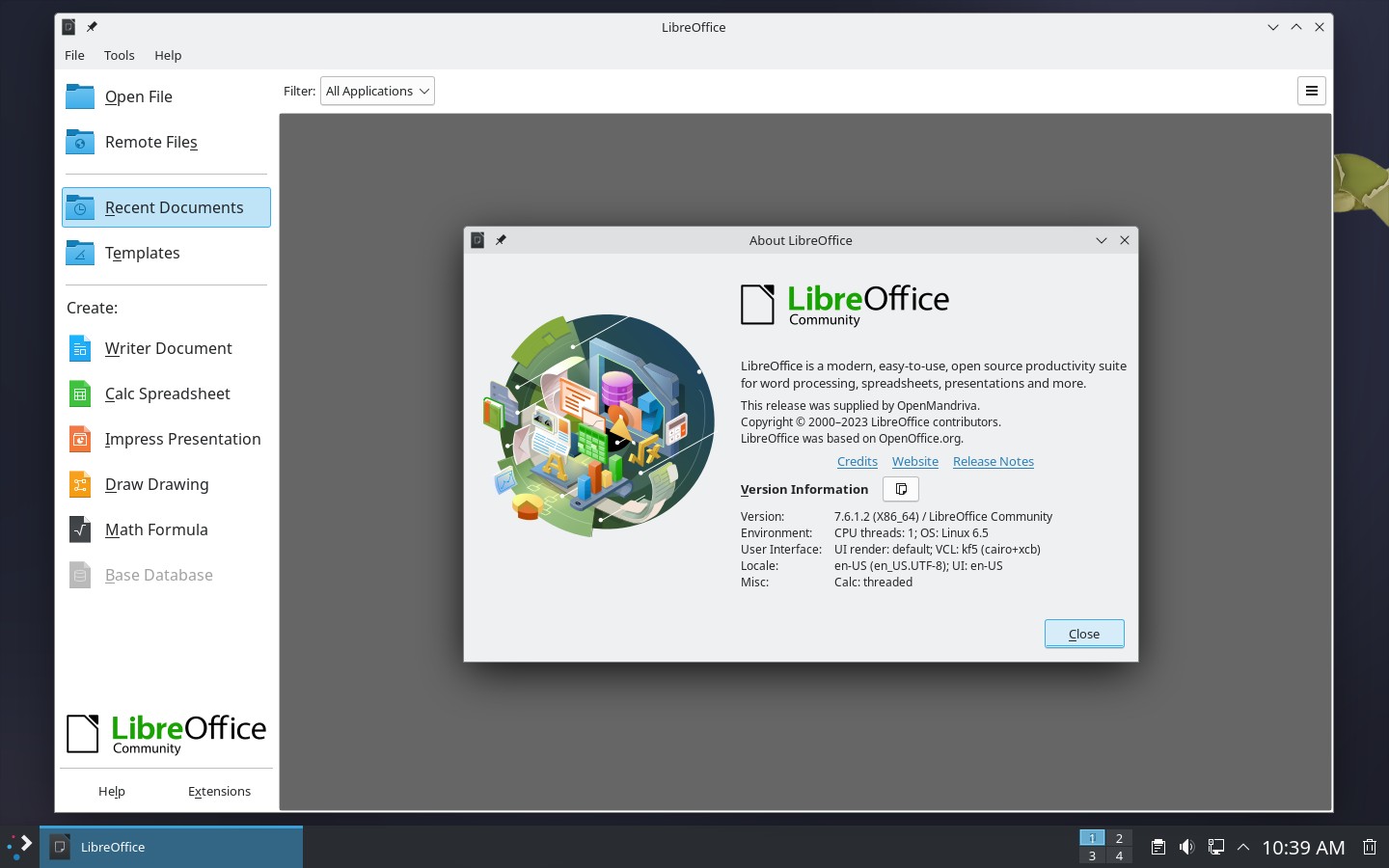Click the Recent Documents clock folder icon
The height and width of the screenshot is (868, 1389).
pos(80,207)
